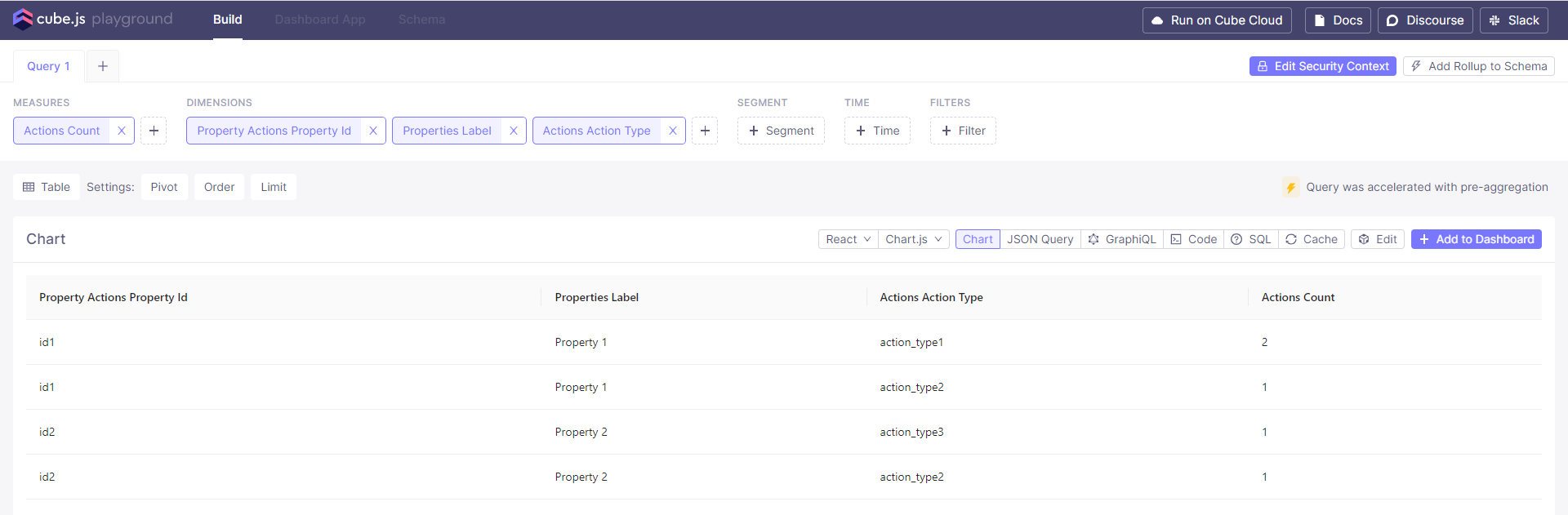Viewport: 1568px width, 515px height.
Task: Expand the React framework dropdown
Action: [x=848, y=239]
